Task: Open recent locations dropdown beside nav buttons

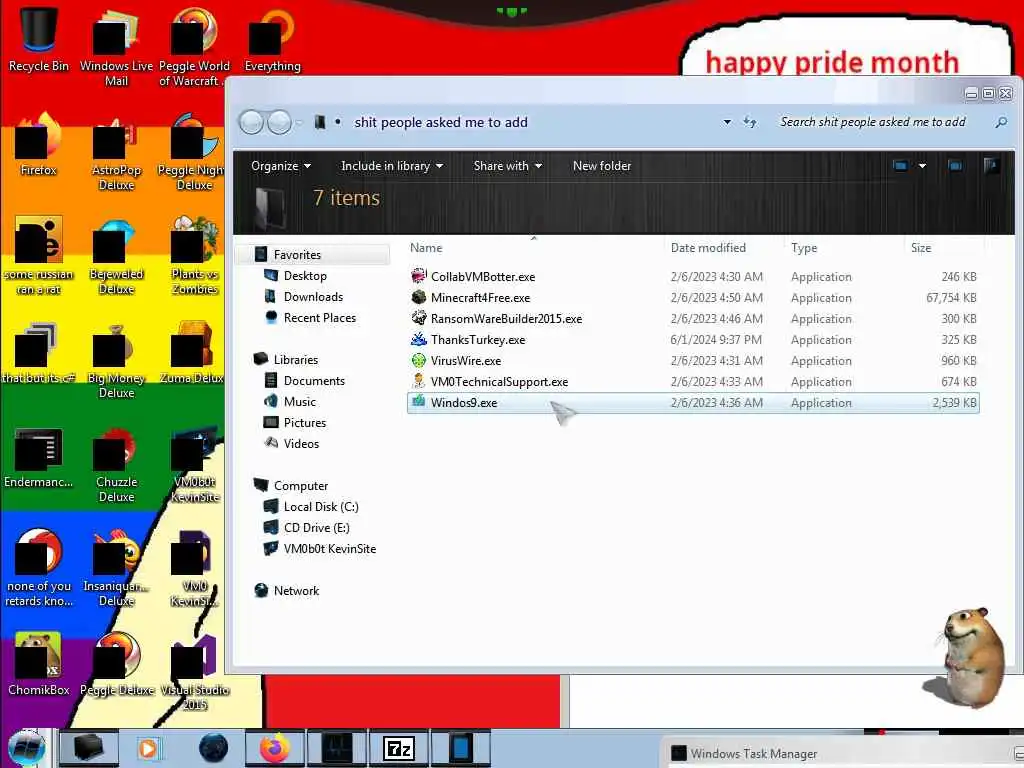Action: [x=299, y=122]
